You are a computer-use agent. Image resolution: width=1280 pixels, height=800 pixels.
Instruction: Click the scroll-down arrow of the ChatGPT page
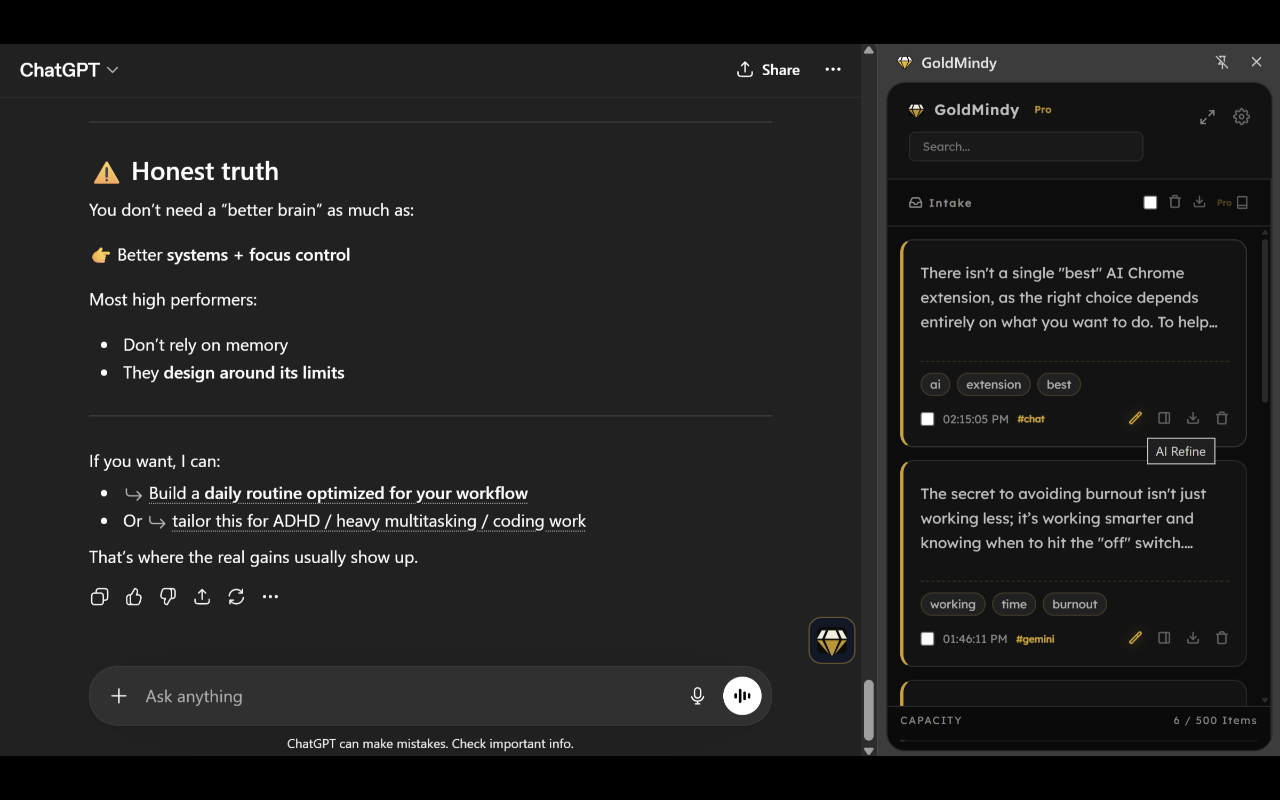[869, 750]
